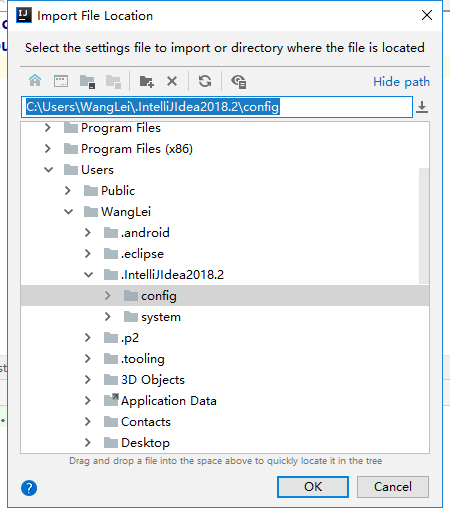This screenshot has height=515, width=450.
Task: Expand the config folder
Action: (108, 296)
